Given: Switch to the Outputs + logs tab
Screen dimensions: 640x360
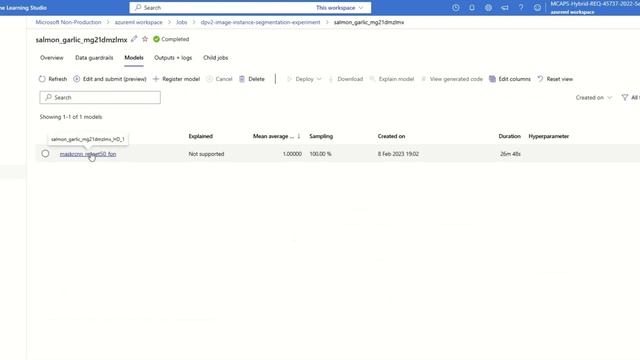Looking at the screenshot, I should [x=173, y=58].
